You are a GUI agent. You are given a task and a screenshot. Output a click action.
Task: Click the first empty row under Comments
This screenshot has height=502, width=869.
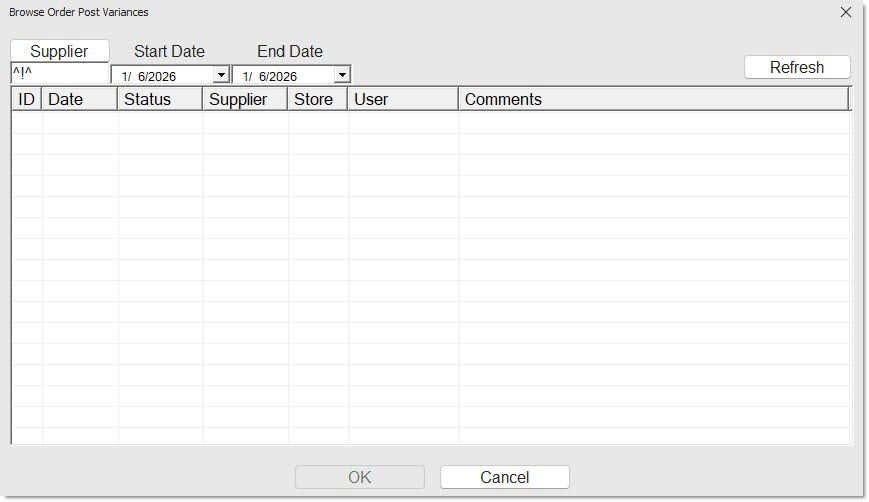tap(653, 122)
